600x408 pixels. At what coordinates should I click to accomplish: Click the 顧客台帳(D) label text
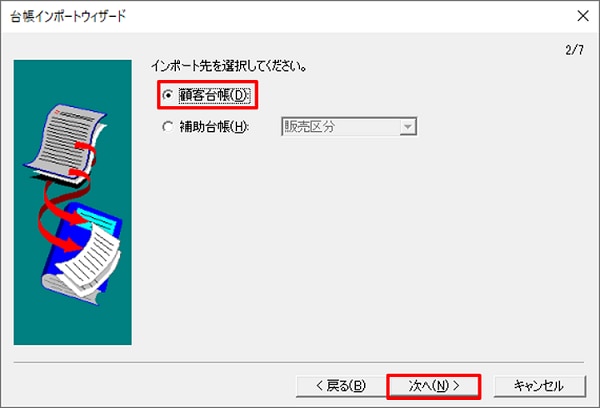point(214,95)
